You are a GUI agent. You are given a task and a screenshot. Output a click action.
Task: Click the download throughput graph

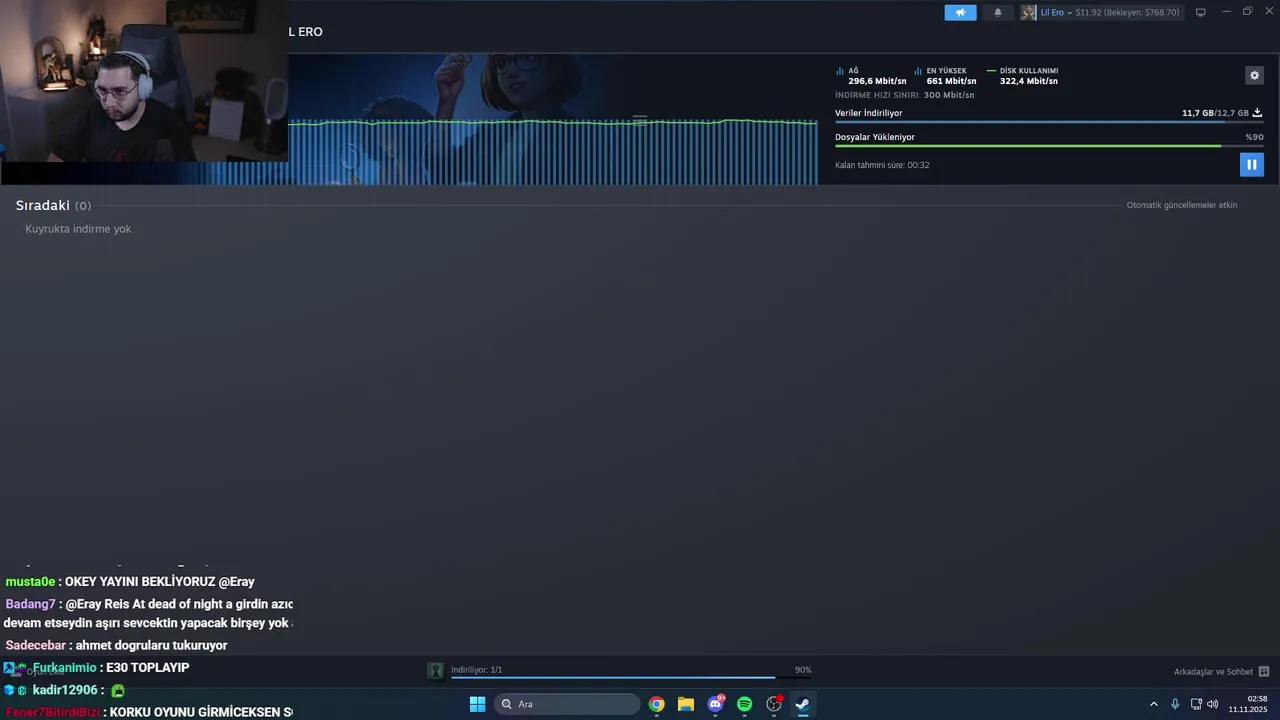(x=552, y=150)
